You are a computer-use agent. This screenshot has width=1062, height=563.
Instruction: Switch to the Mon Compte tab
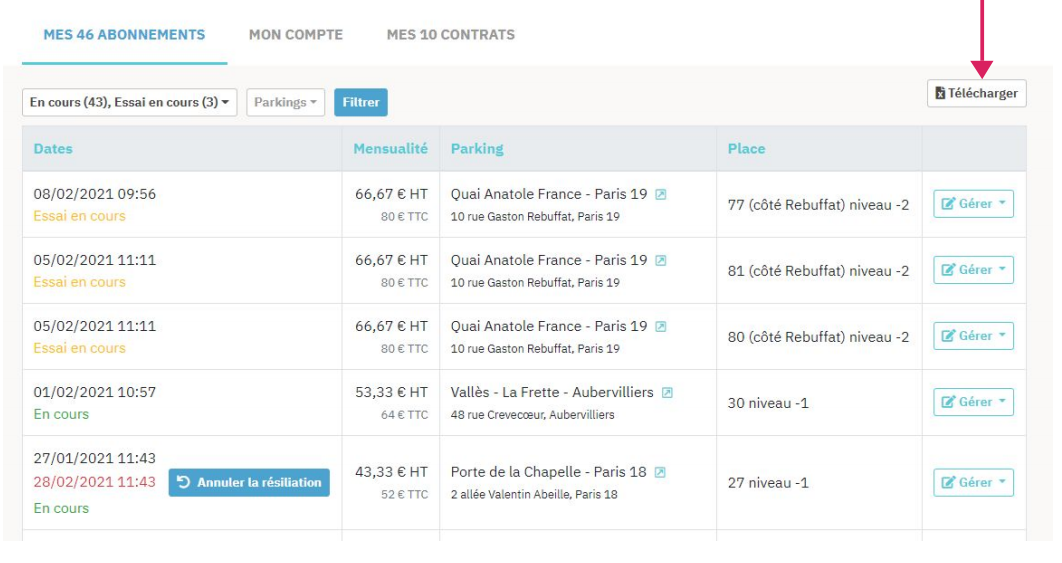click(x=296, y=35)
